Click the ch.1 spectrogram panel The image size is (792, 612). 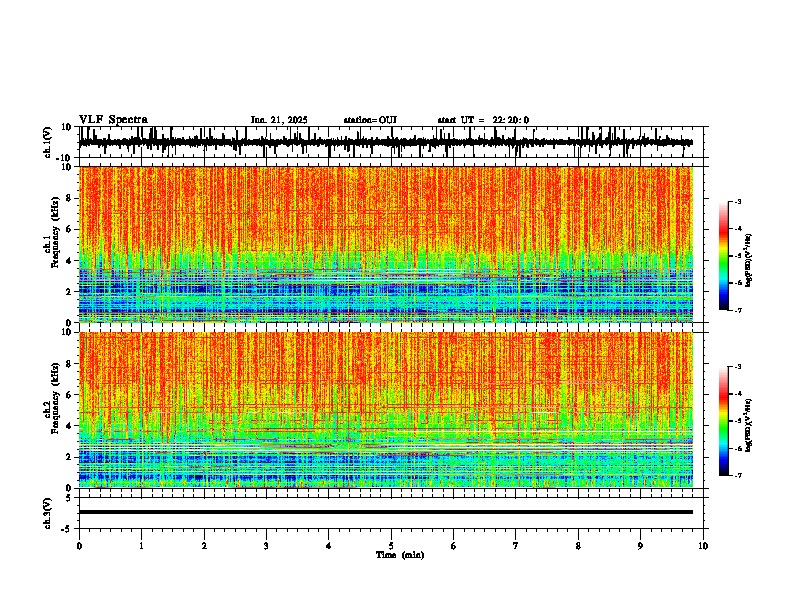(x=386, y=244)
